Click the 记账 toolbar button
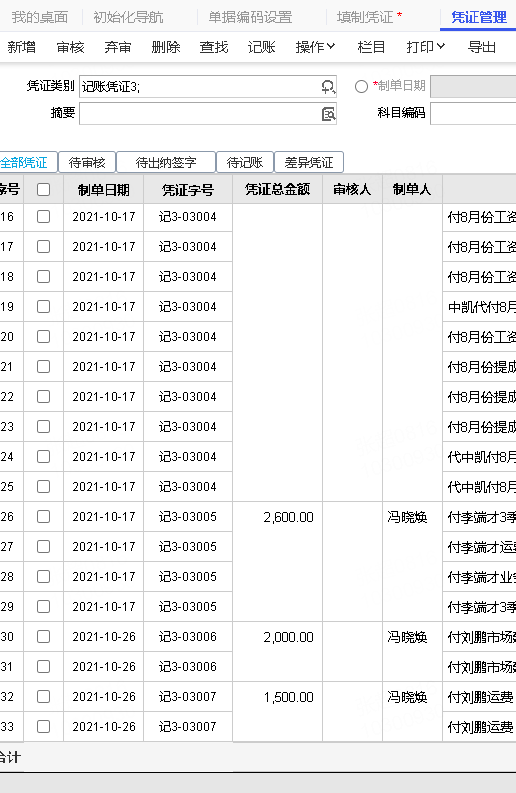 click(x=262, y=47)
